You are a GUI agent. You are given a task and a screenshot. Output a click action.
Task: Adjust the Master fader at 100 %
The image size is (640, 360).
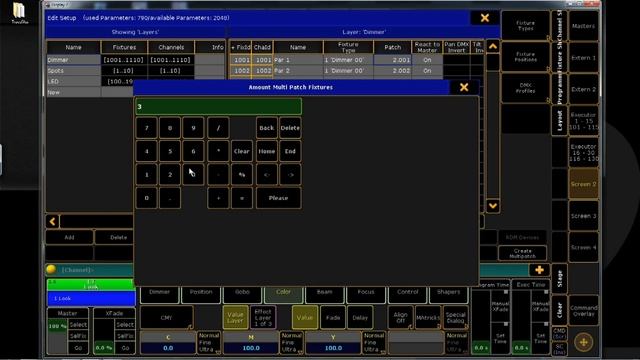coord(58,337)
